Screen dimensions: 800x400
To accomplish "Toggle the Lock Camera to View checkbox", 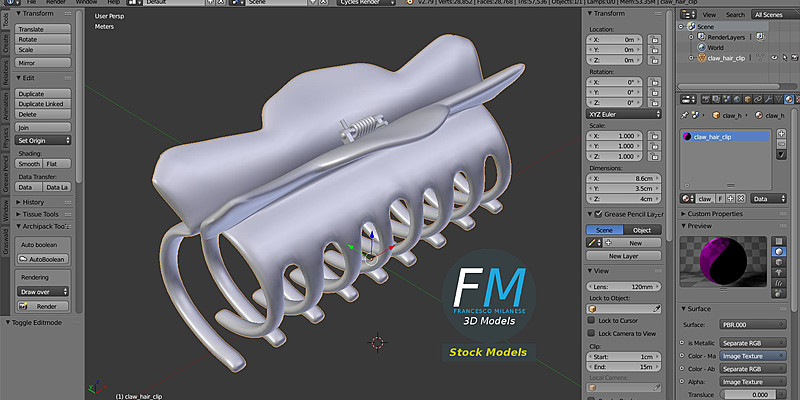I will tap(592, 333).
